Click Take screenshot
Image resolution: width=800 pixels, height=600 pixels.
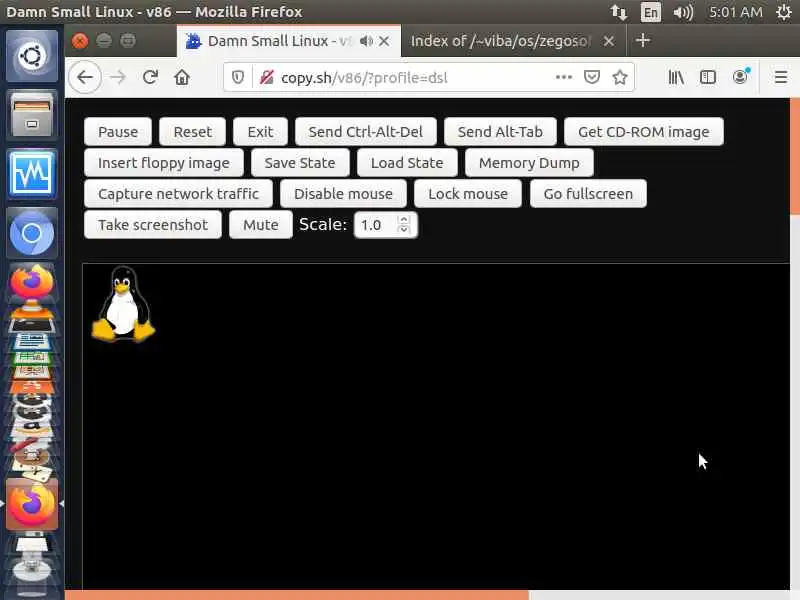pos(153,225)
